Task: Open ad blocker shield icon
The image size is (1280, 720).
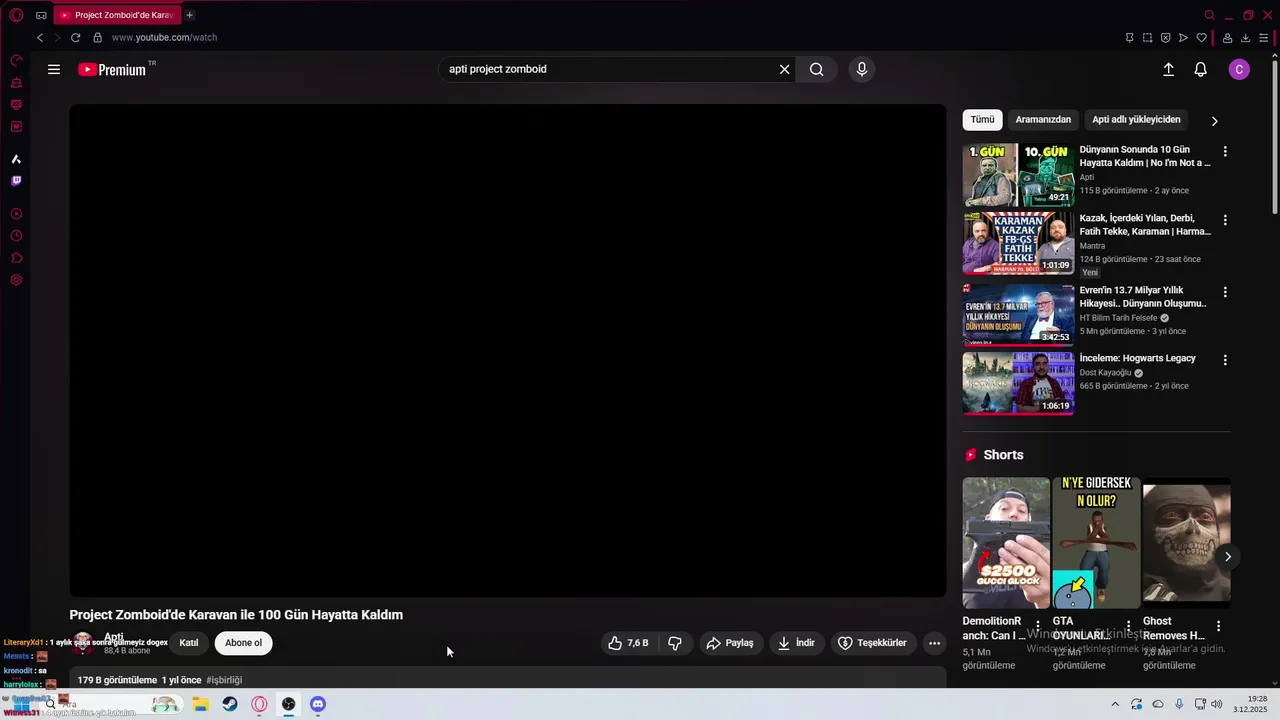Action: click(1165, 37)
